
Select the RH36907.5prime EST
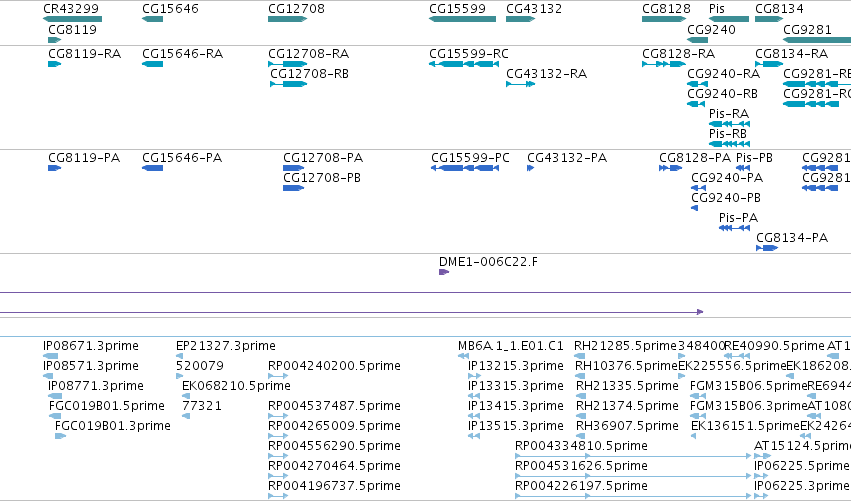click(x=581, y=436)
